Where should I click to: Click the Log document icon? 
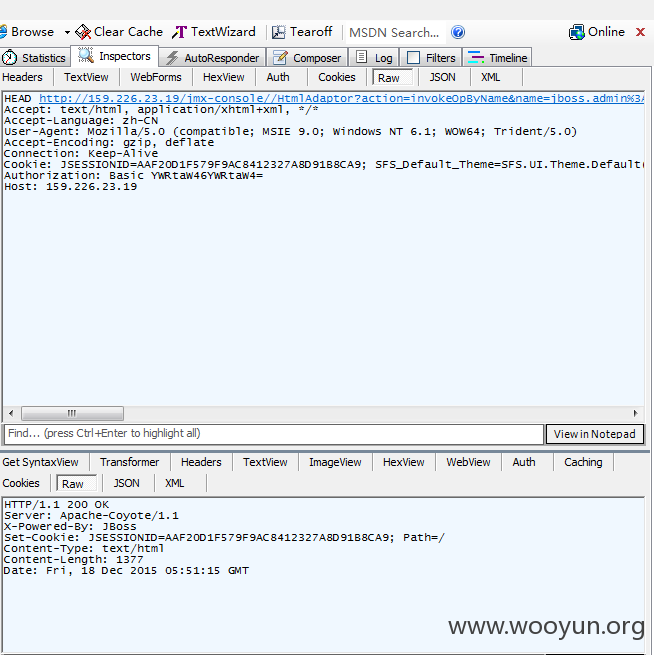coord(361,57)
